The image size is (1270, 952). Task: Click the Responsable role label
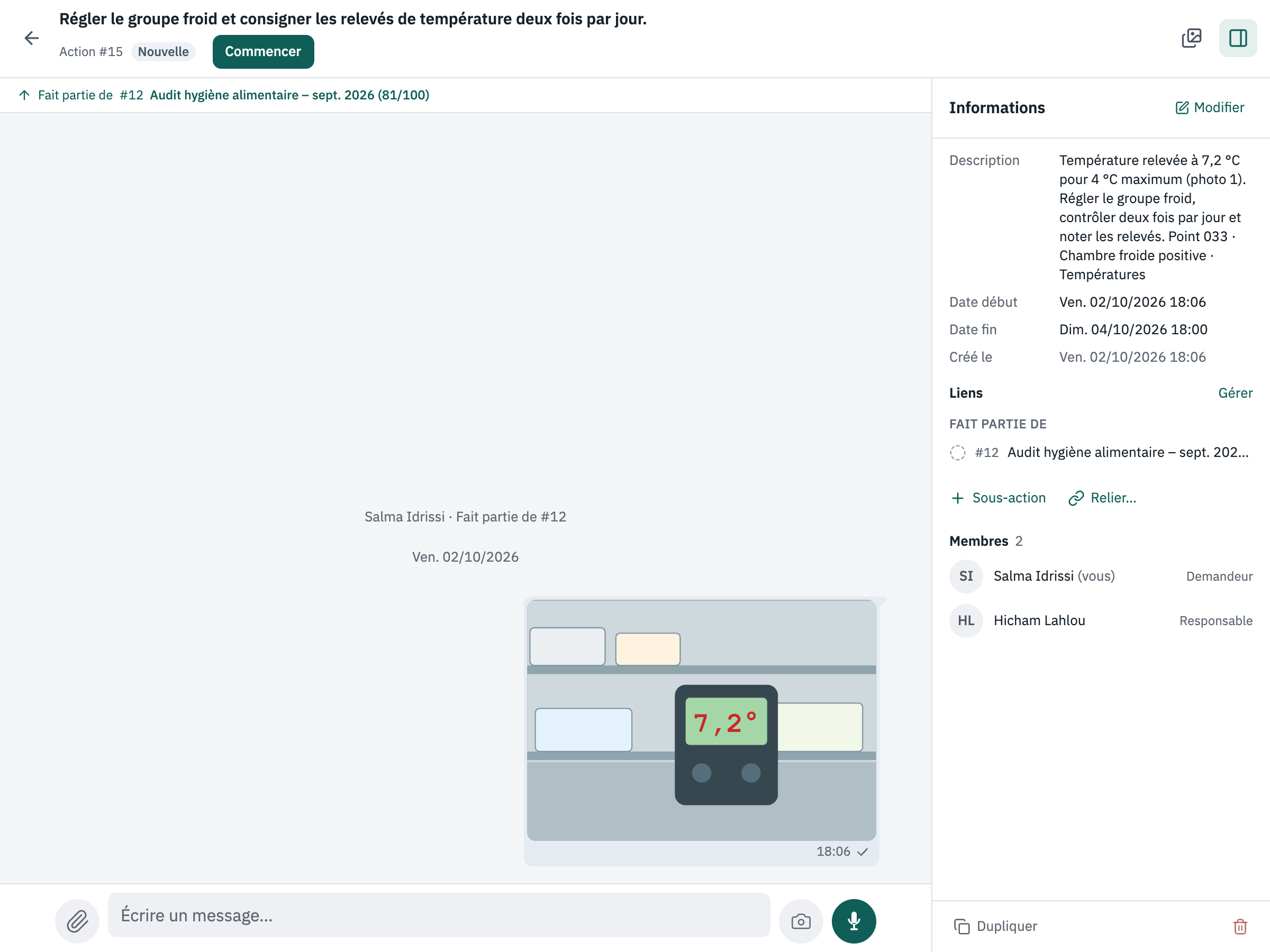1216,620
